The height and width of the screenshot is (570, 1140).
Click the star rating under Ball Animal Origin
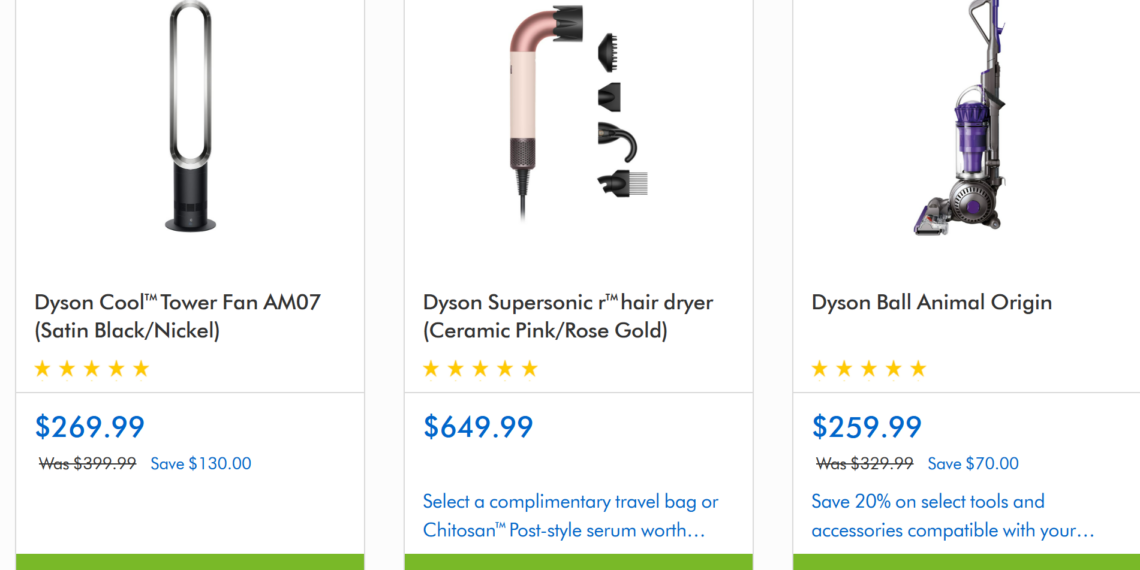pyautogui.click(x=869, y=369)
